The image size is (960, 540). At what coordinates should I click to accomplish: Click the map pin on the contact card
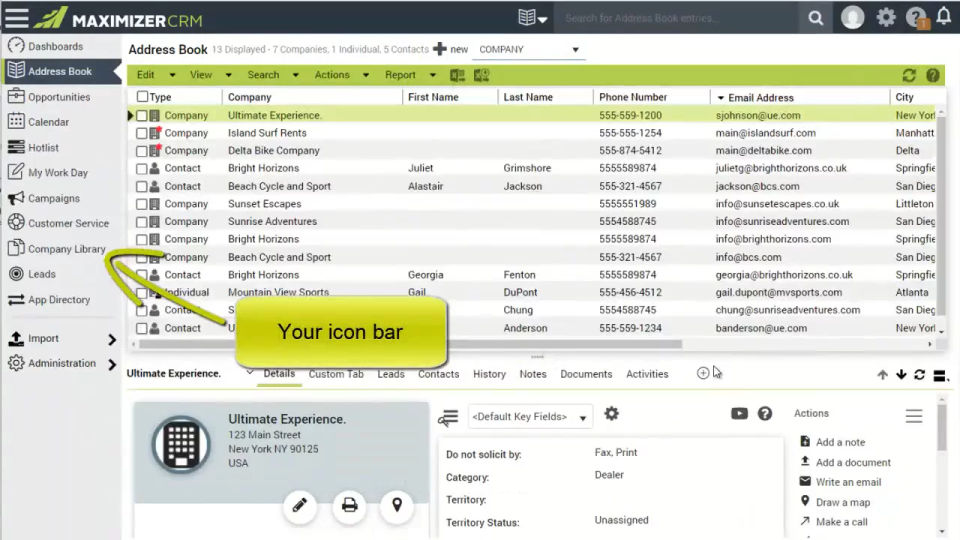pos(397,506)
